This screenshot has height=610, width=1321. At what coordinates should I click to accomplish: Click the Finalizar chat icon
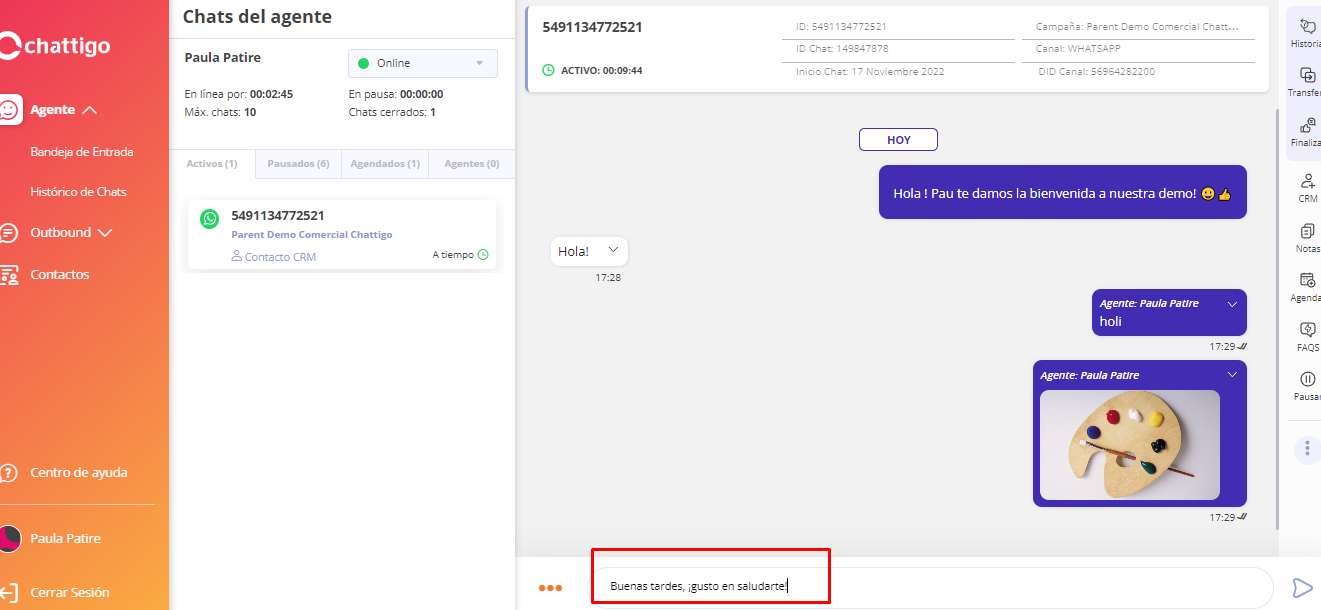tap(1306, 126)
